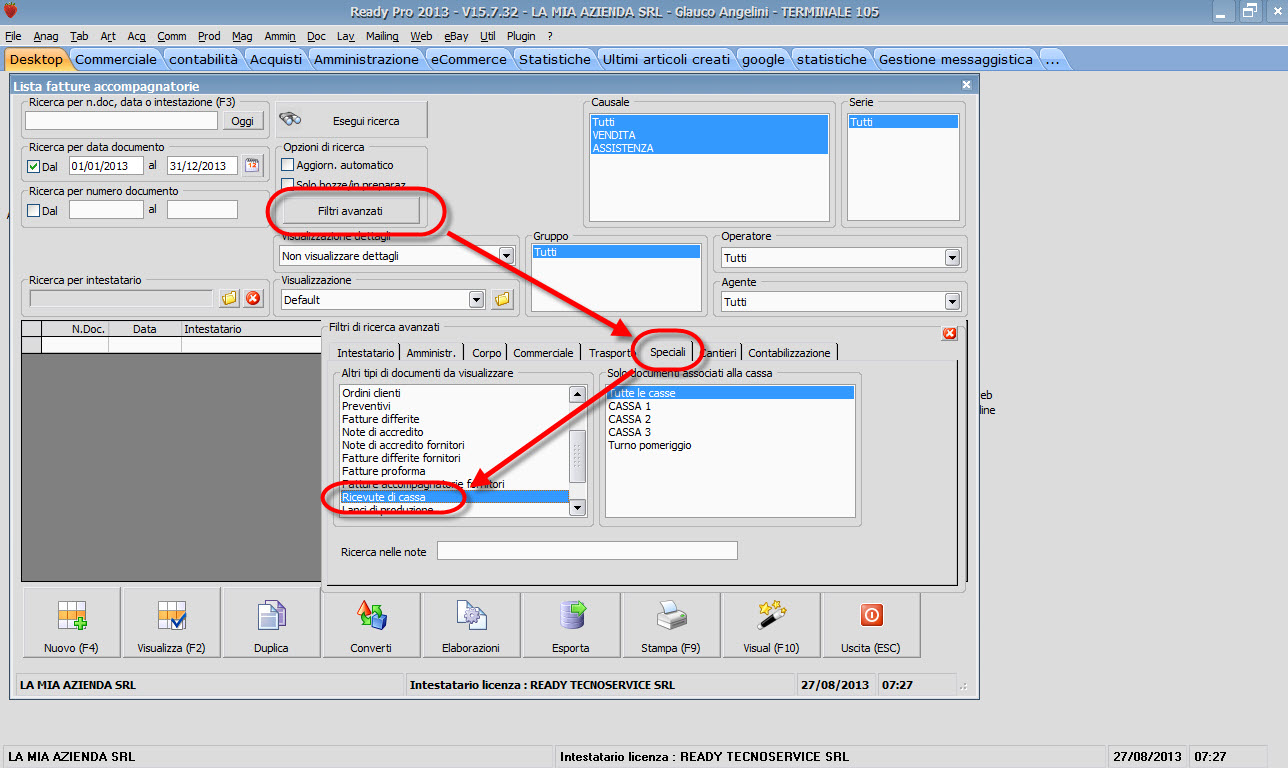The height and width of the screenshot is (768, 1288).
Task: Click the Ricerca nelle note field
Action: coord(587,551)
